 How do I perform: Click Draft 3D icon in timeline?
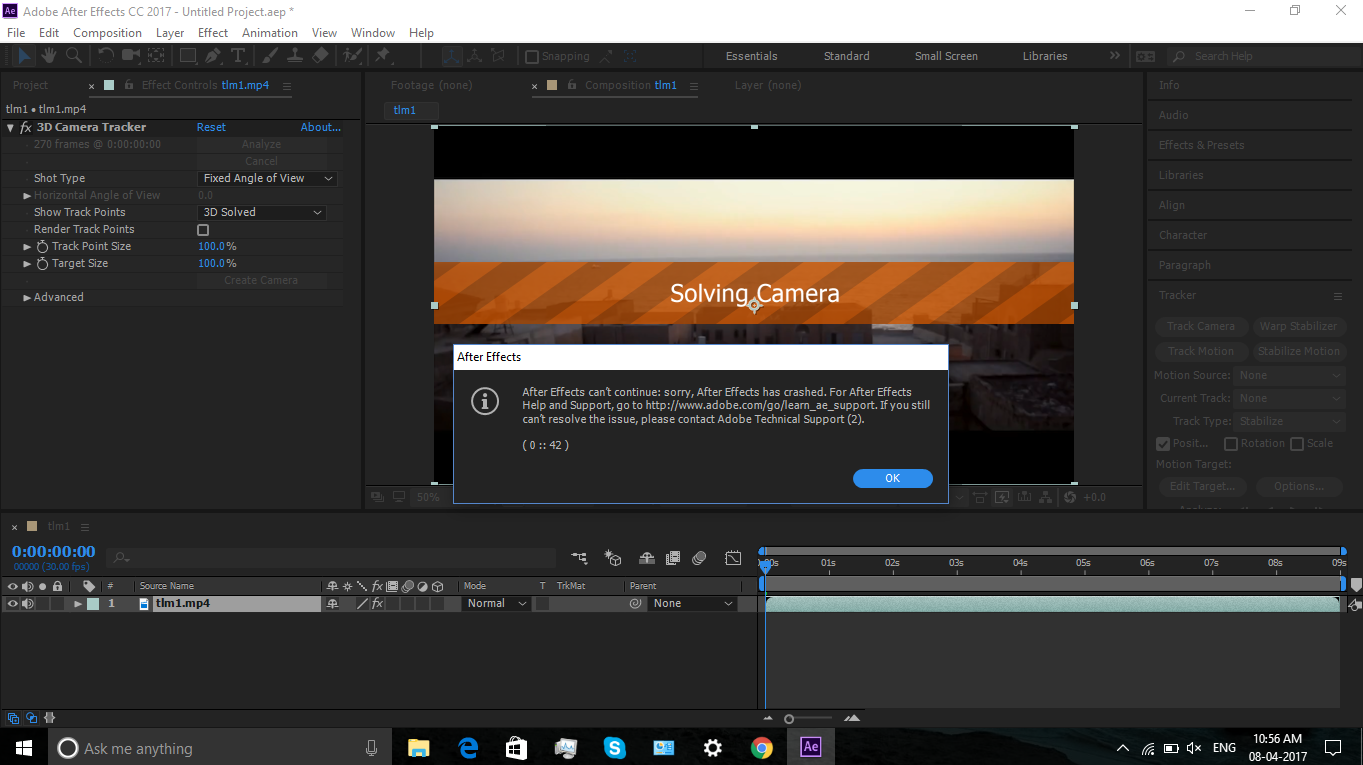(x=614, y=558)
